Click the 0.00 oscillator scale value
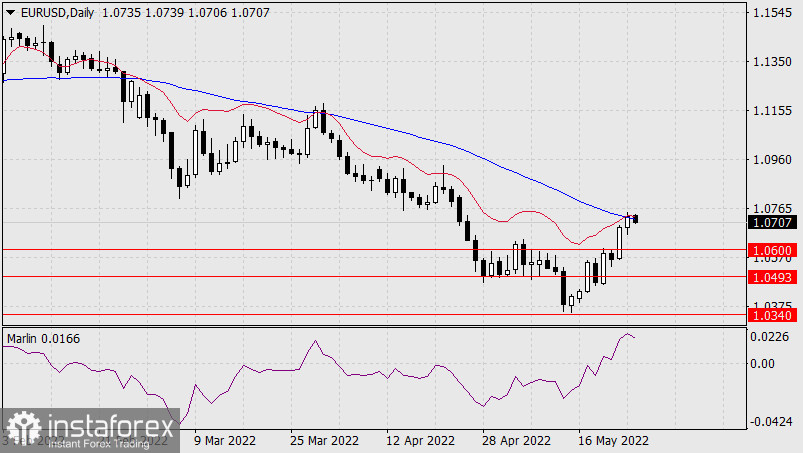Image resolution: width=803 pixels, height=453 pixels. [763, 363]
